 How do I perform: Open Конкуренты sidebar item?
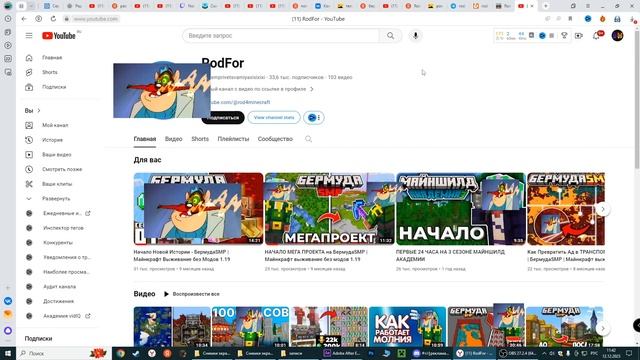(58, 242)
